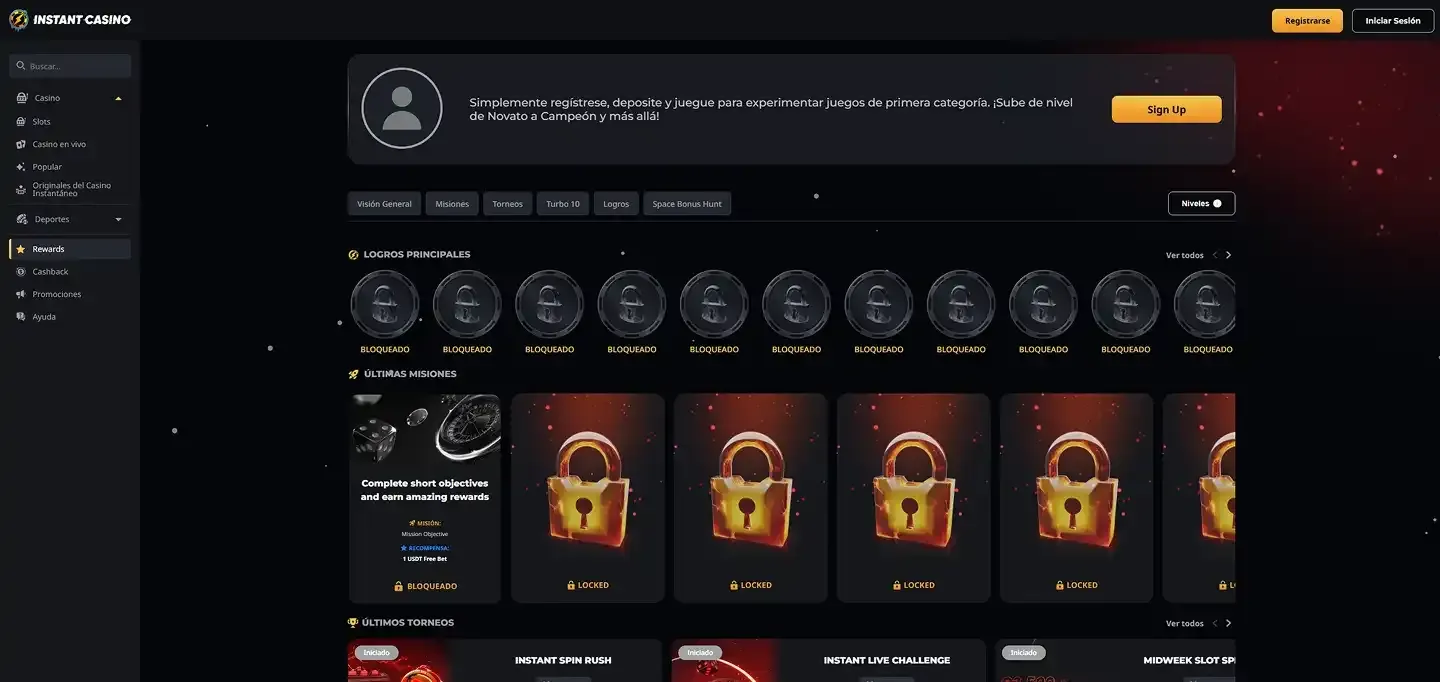Image resolution: width=1440 pixels, height=682 pixels.
Task: Click the Iniciar Sesión button
Action: pos(1393,21)
